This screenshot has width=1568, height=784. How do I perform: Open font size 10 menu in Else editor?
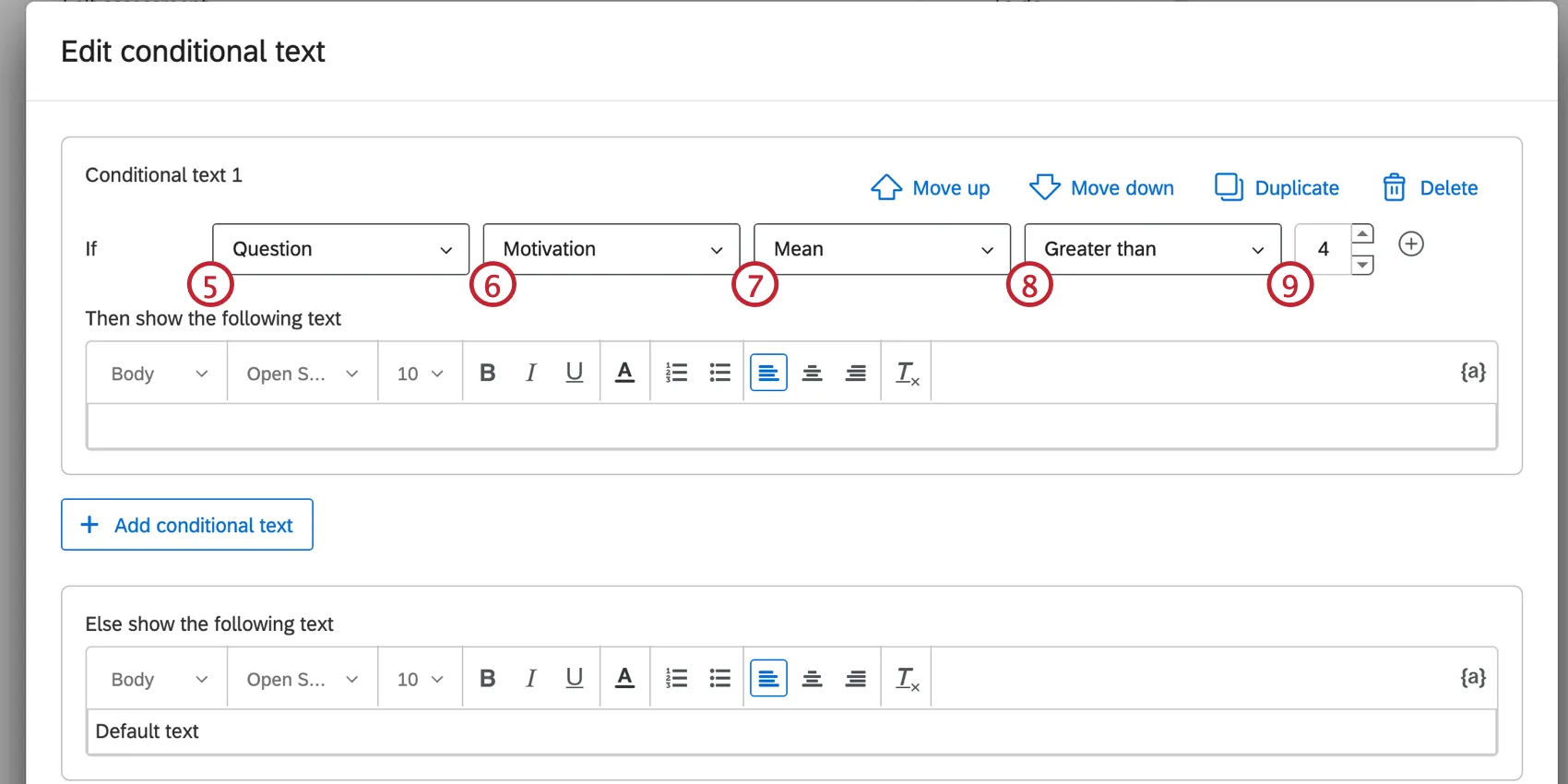click(x=420, y=680)
